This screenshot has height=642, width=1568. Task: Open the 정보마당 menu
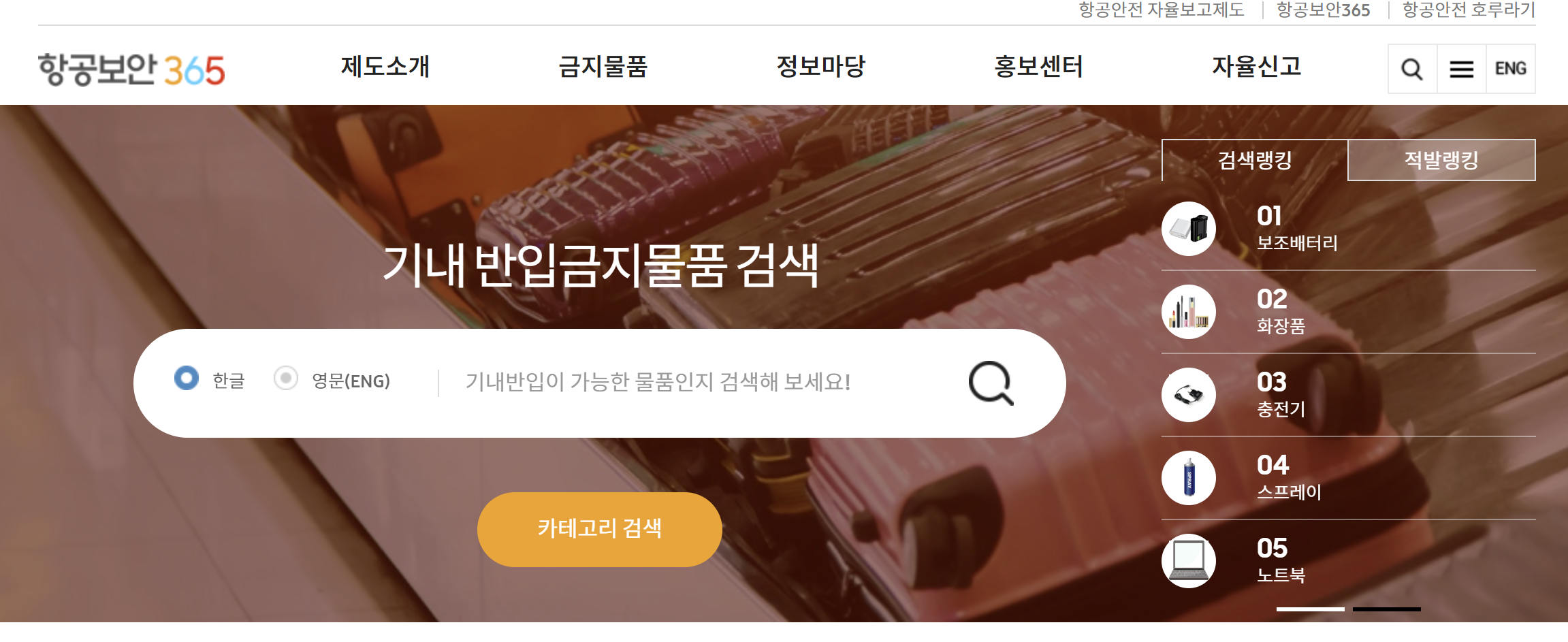tap(821, 67)
